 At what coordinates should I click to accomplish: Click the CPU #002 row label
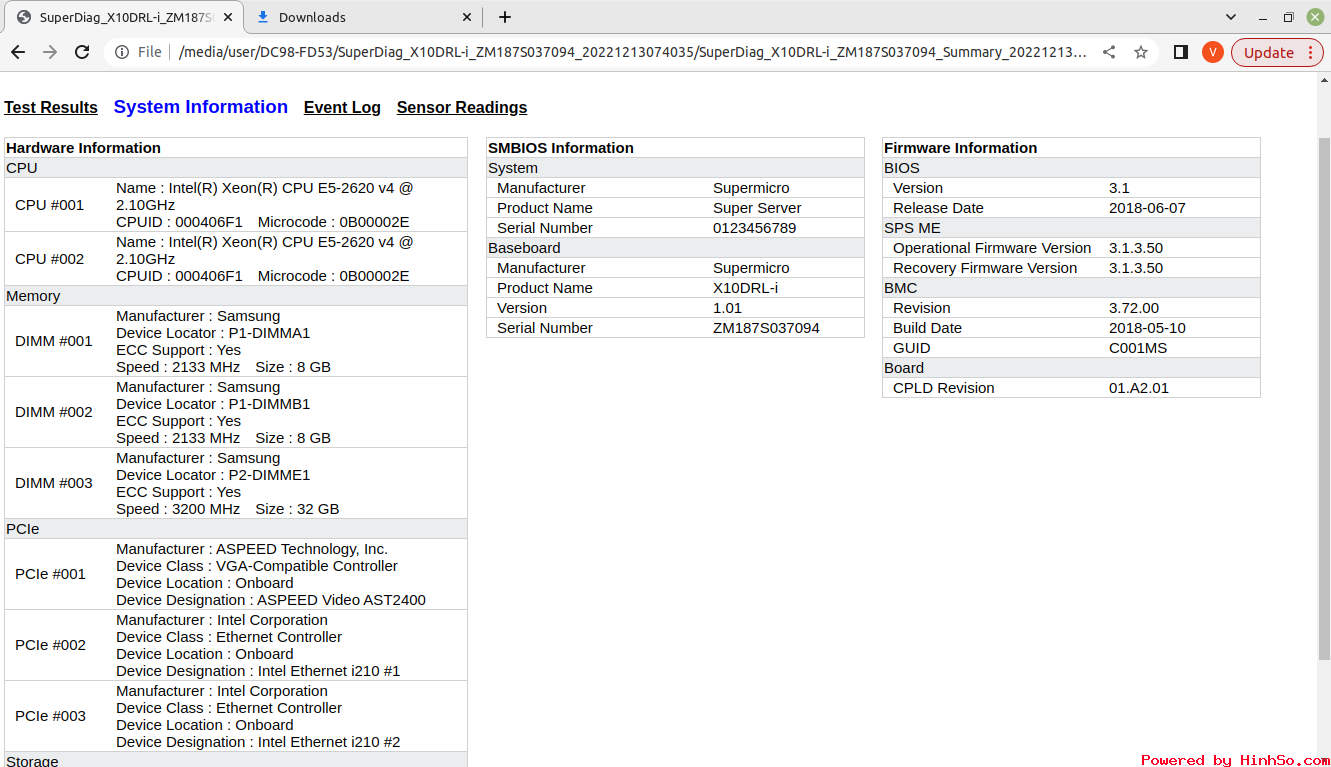pyautogui.click(x=50, y=259)
